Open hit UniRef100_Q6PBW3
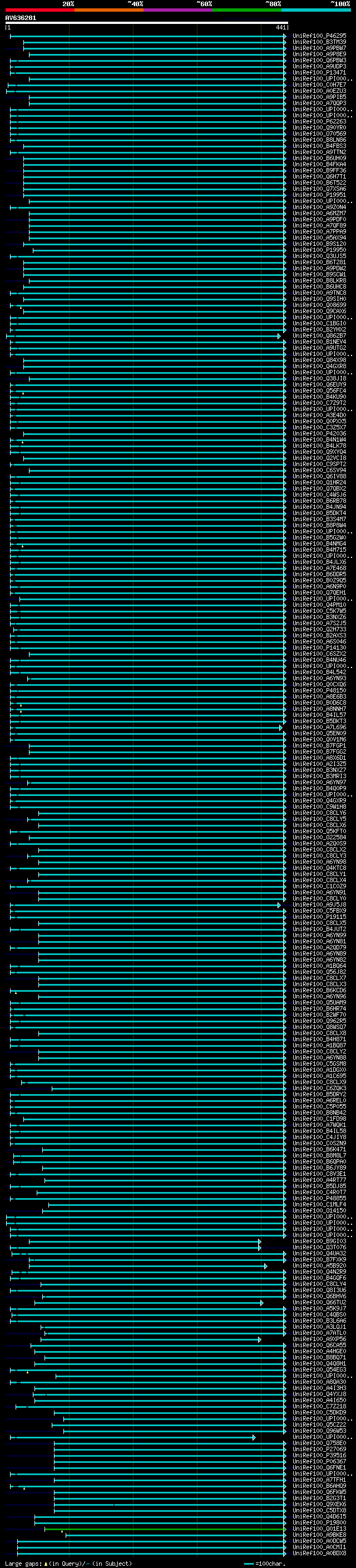The height and width of the screenshot is (1568, 356). point(319,60)
